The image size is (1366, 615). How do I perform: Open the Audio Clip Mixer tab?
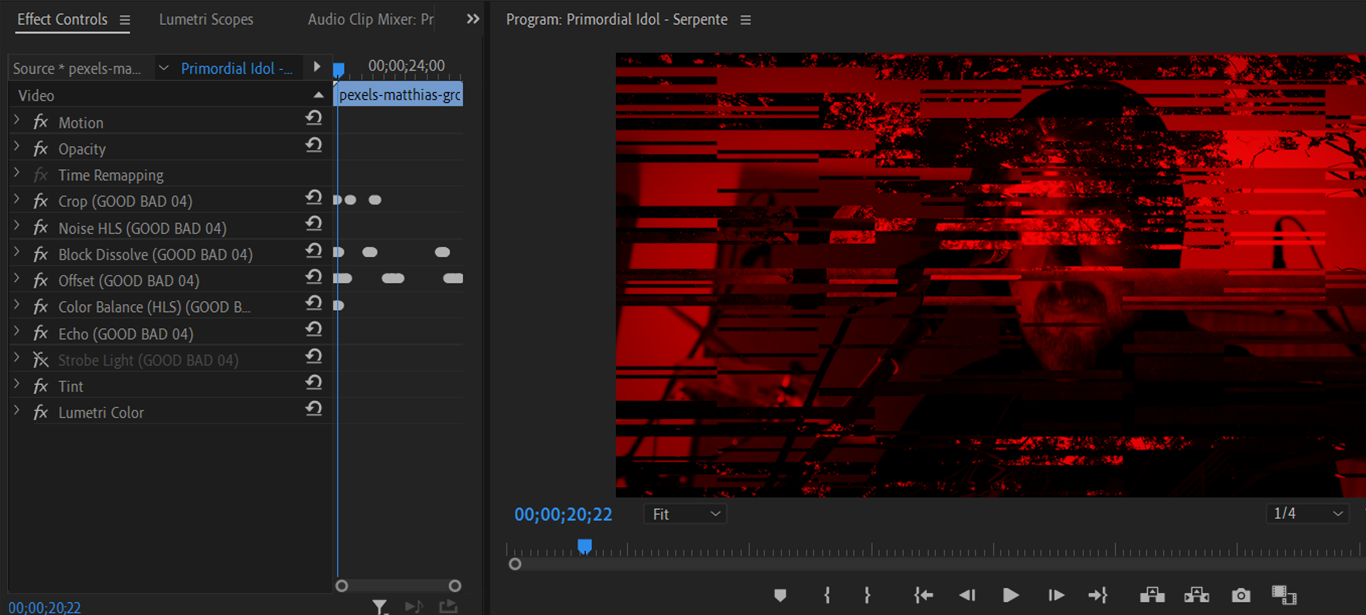coord(370,20)
